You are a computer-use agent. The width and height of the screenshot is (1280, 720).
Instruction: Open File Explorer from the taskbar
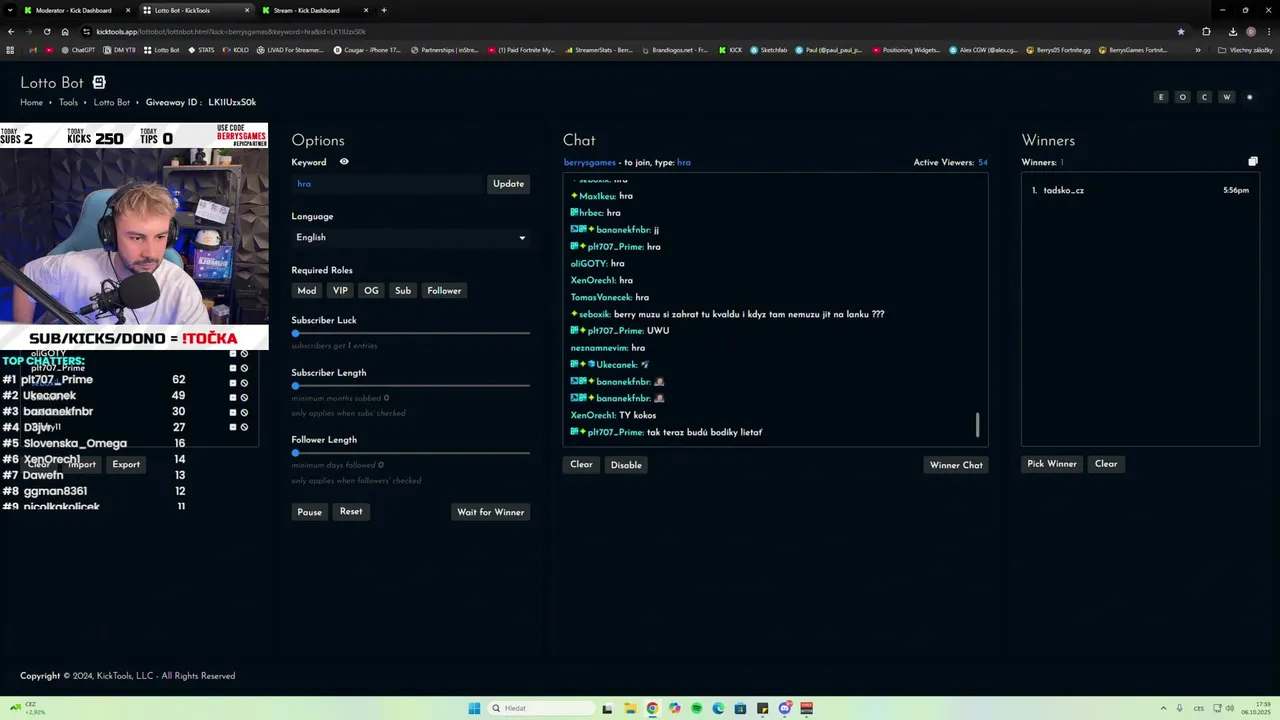630,708
